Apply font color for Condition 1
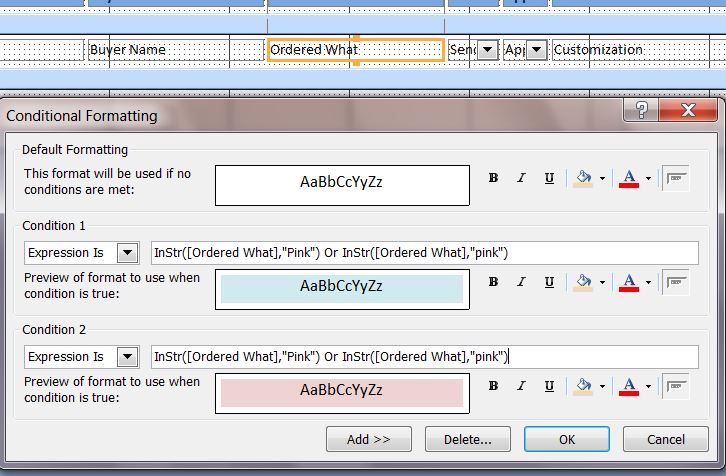 pyautogui.click(x=629, y=282)
